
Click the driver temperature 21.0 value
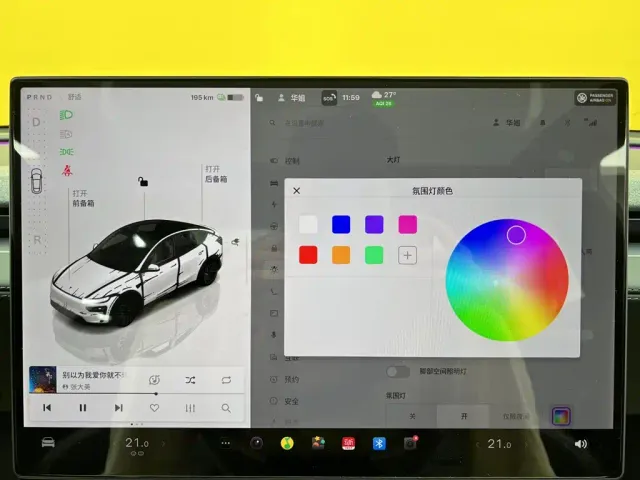(x=137, y=443)
